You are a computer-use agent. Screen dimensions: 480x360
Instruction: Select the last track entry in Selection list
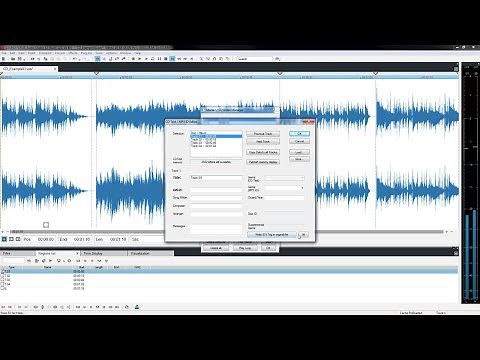pos(204,146)
